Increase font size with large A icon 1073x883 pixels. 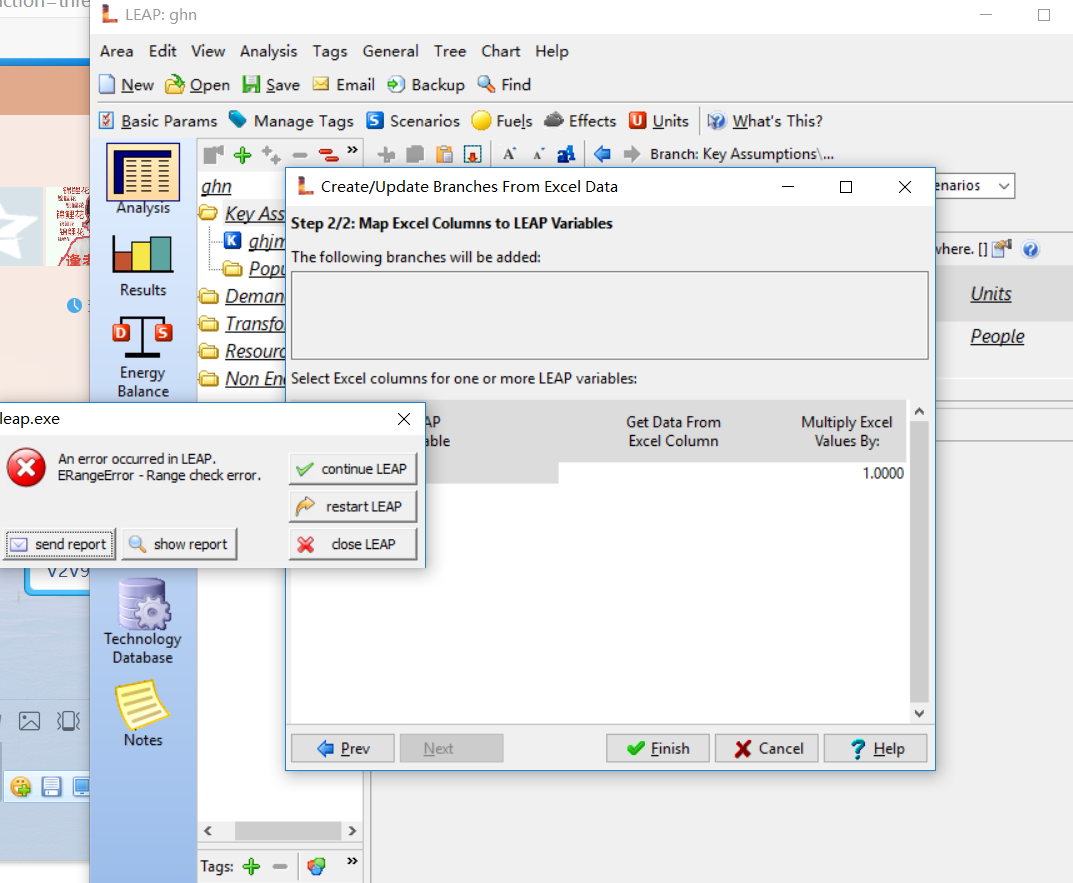[509, 154]
